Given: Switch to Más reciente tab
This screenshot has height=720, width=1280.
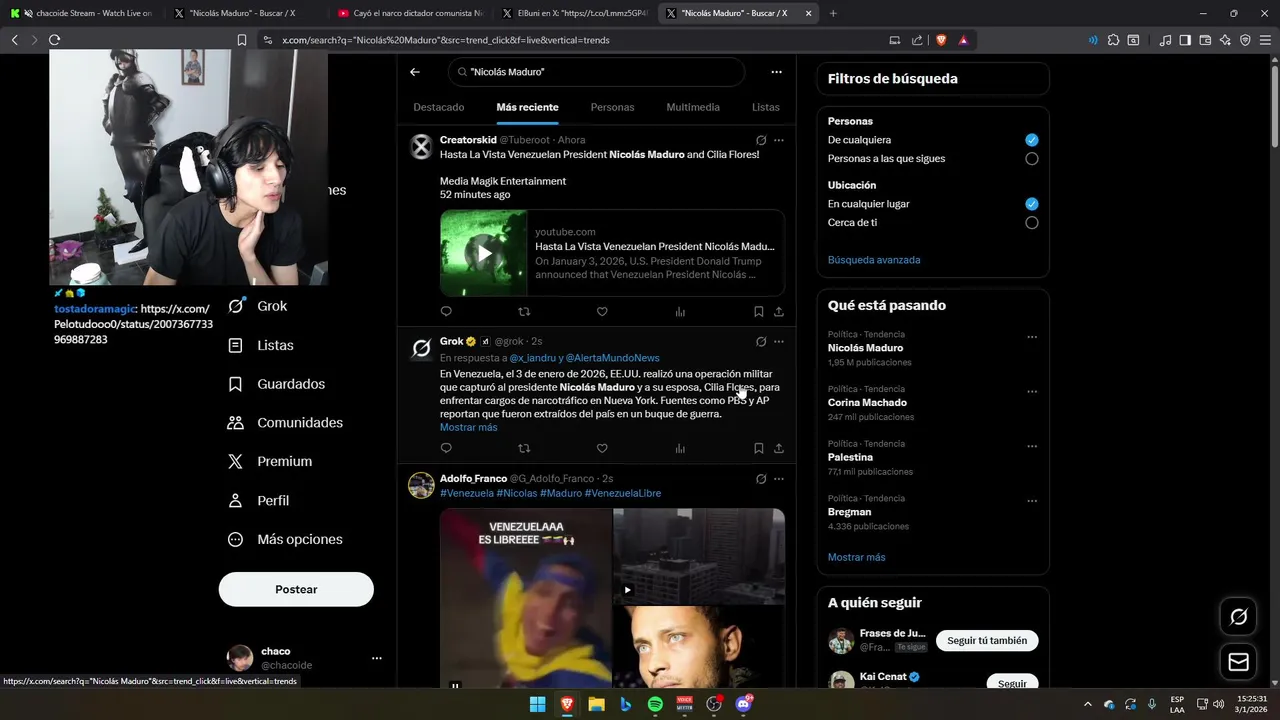Looking at the screenshot, I should (x=527, y=107).
